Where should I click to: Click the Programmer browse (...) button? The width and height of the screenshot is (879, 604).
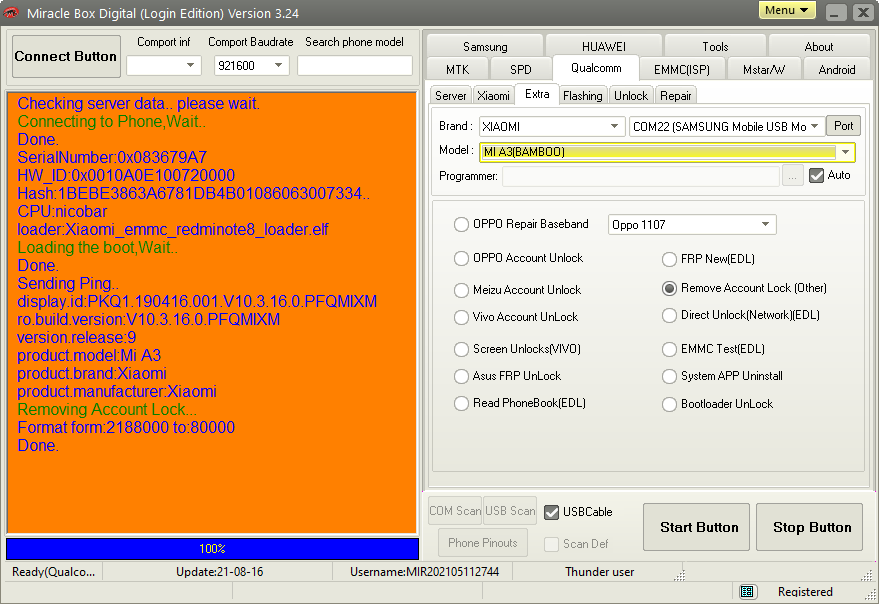[792, 176]
